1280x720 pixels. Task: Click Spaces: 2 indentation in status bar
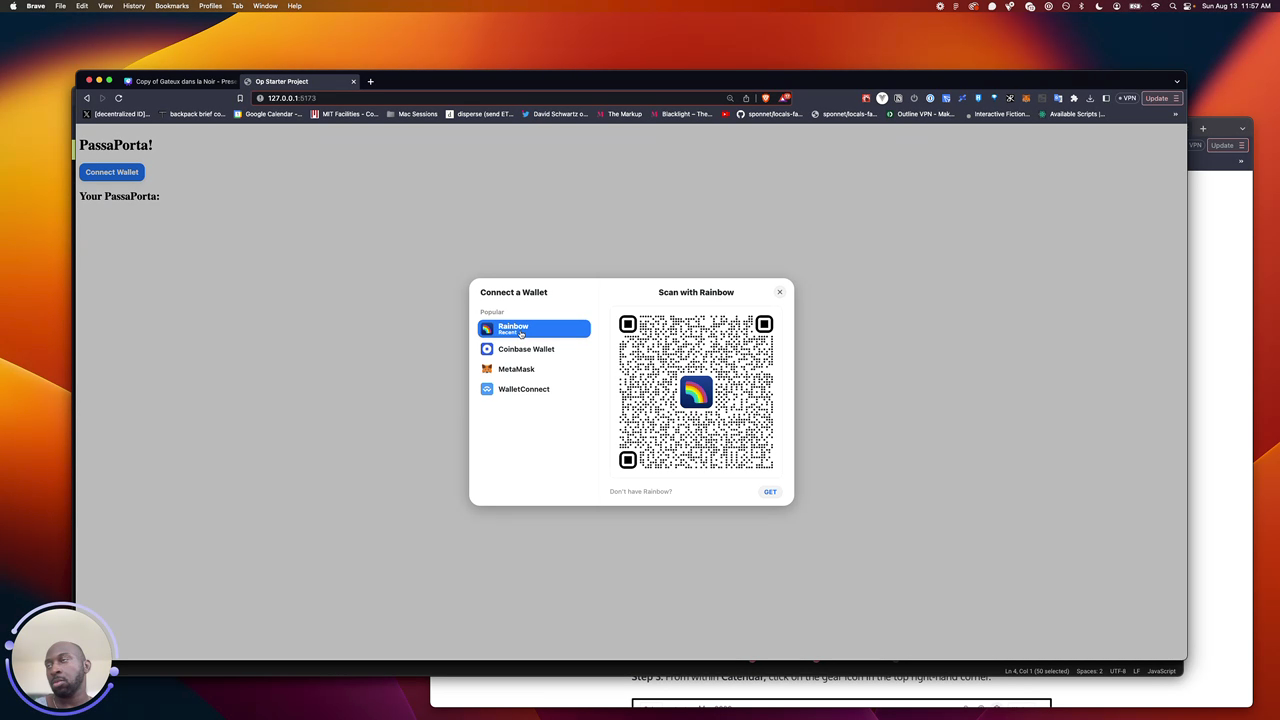[x=1089, y=671]
